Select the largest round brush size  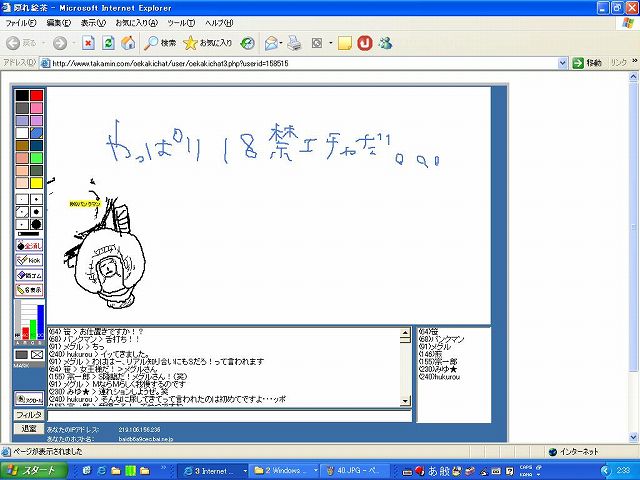36,224
